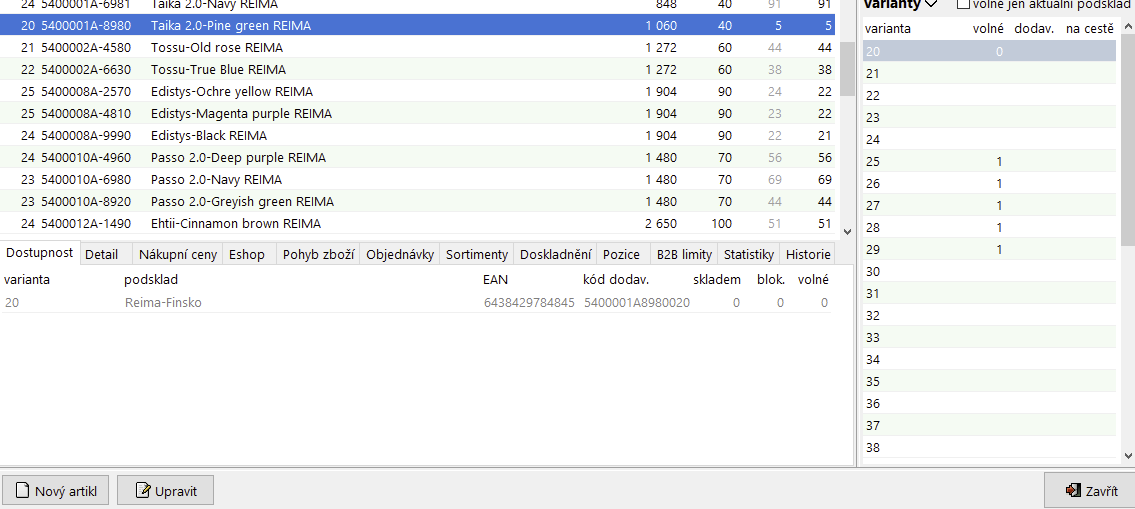Switch to the B2B limity tab
The width and height of the screenshot is (1135, 509).
(x=684, y=254)
